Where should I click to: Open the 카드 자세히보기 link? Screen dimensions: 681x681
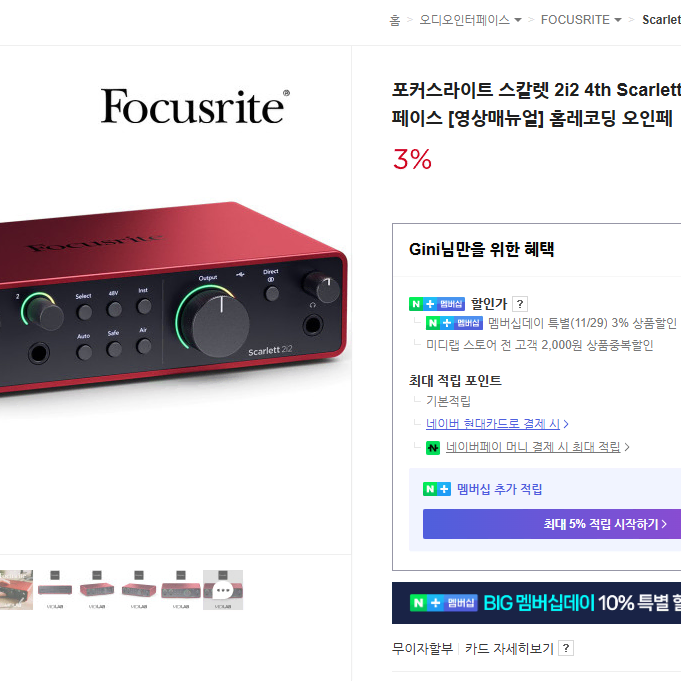point(509,648)
